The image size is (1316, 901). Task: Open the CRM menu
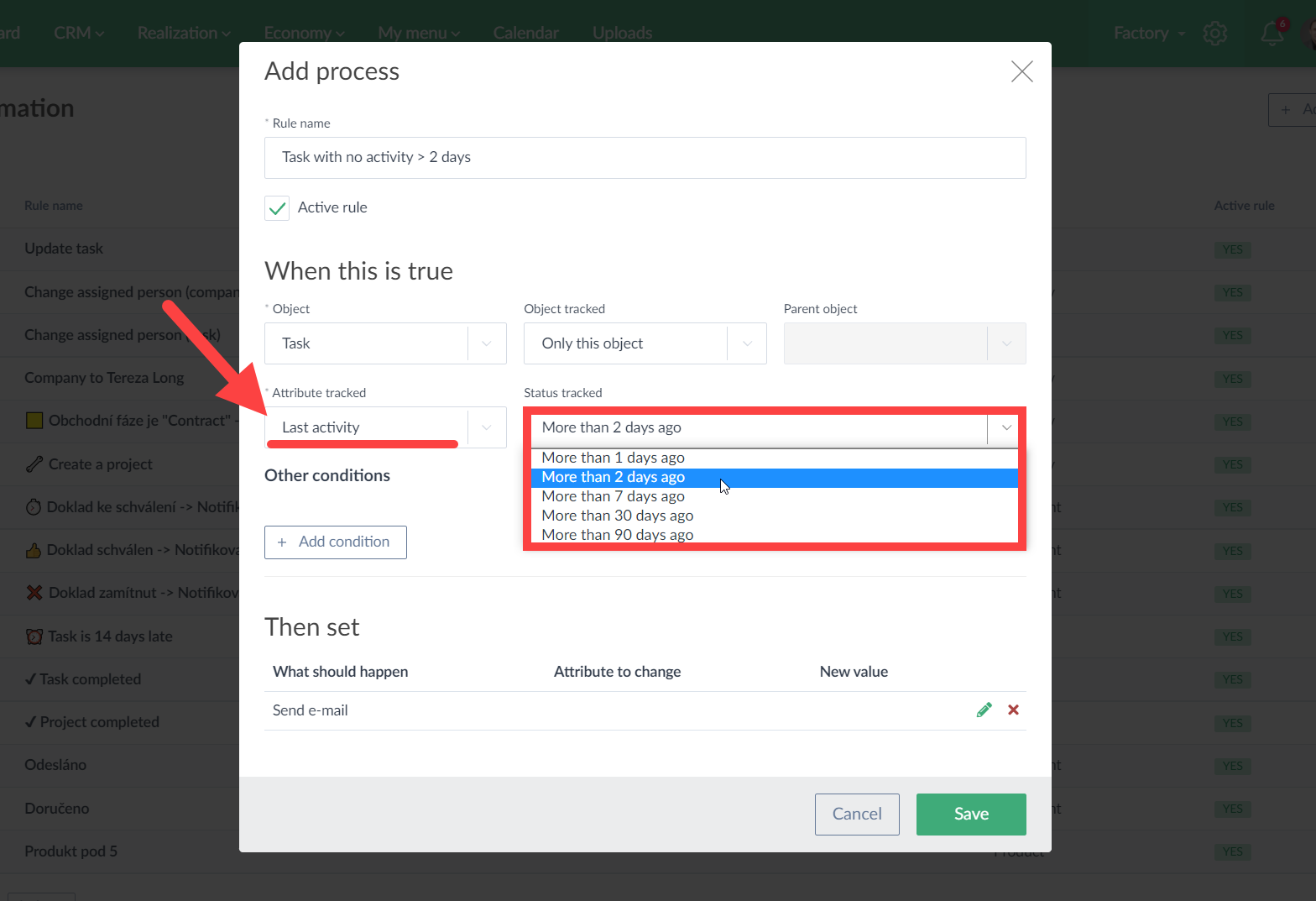tap(79, 33)
